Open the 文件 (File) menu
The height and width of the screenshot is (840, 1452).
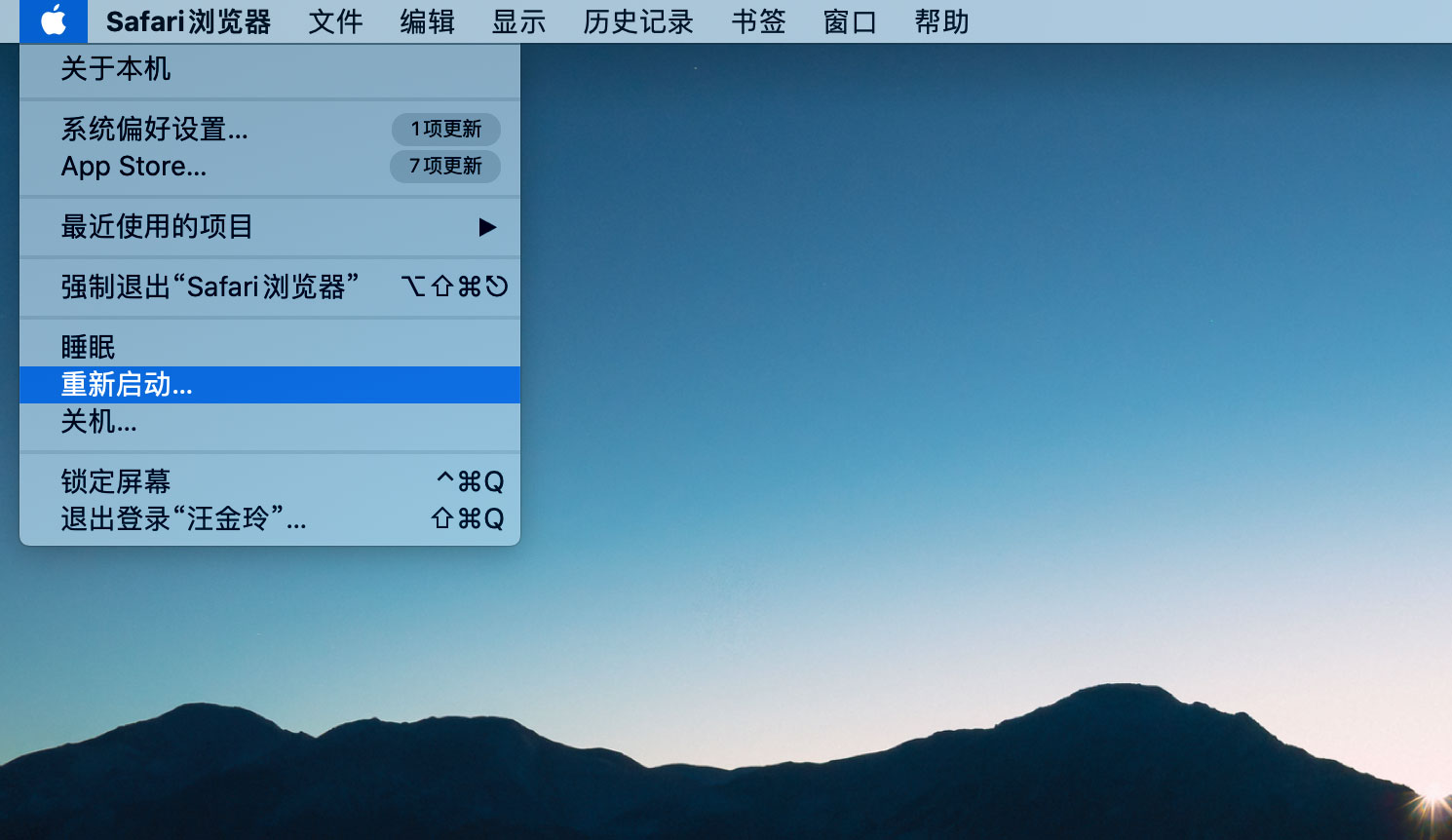coord(335,21)
